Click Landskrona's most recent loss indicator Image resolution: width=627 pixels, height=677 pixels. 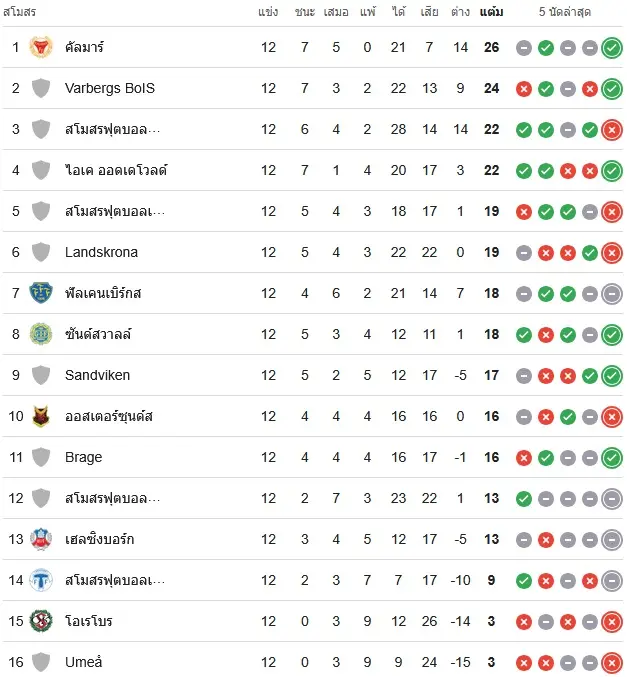click(x=612, y=253)
